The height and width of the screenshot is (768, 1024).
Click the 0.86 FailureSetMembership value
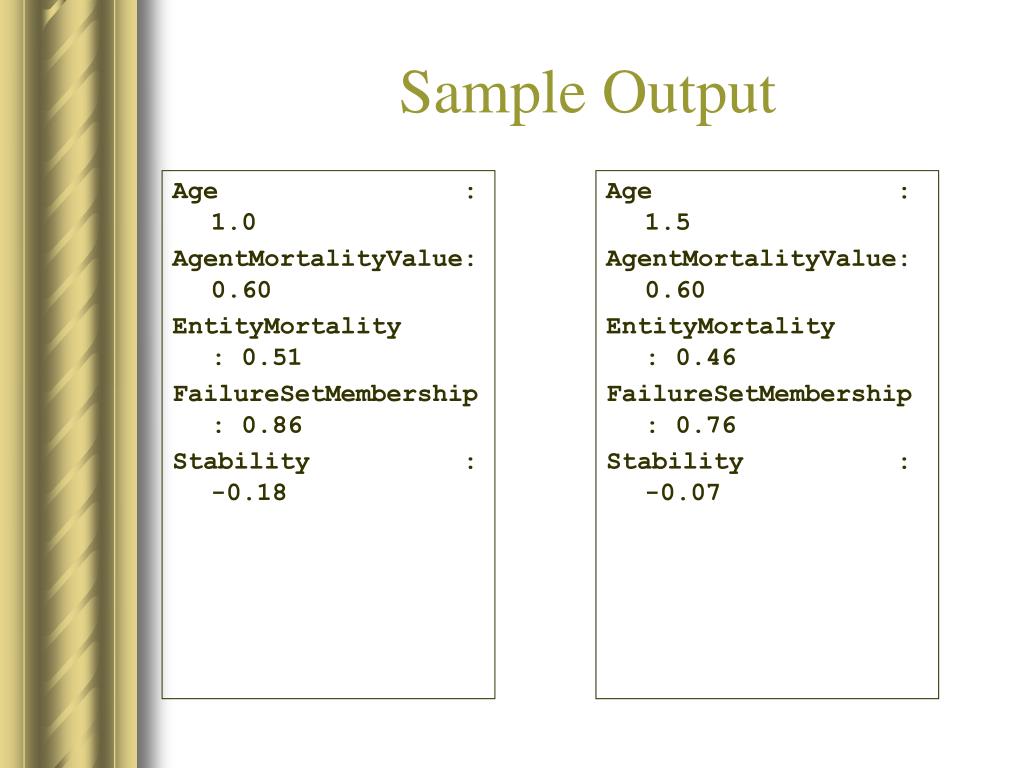pos(272,425)
